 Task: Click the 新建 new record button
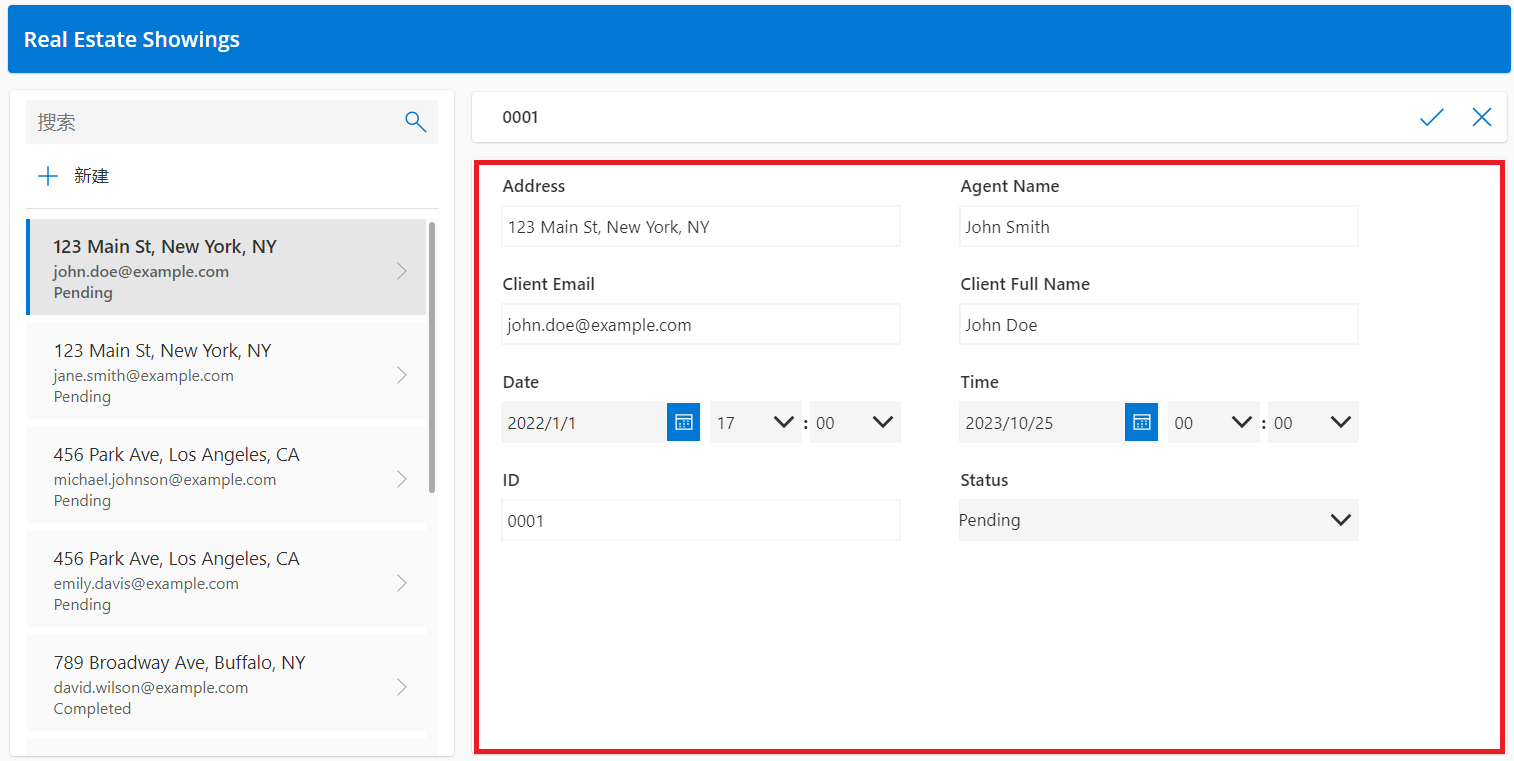point(73,176)
